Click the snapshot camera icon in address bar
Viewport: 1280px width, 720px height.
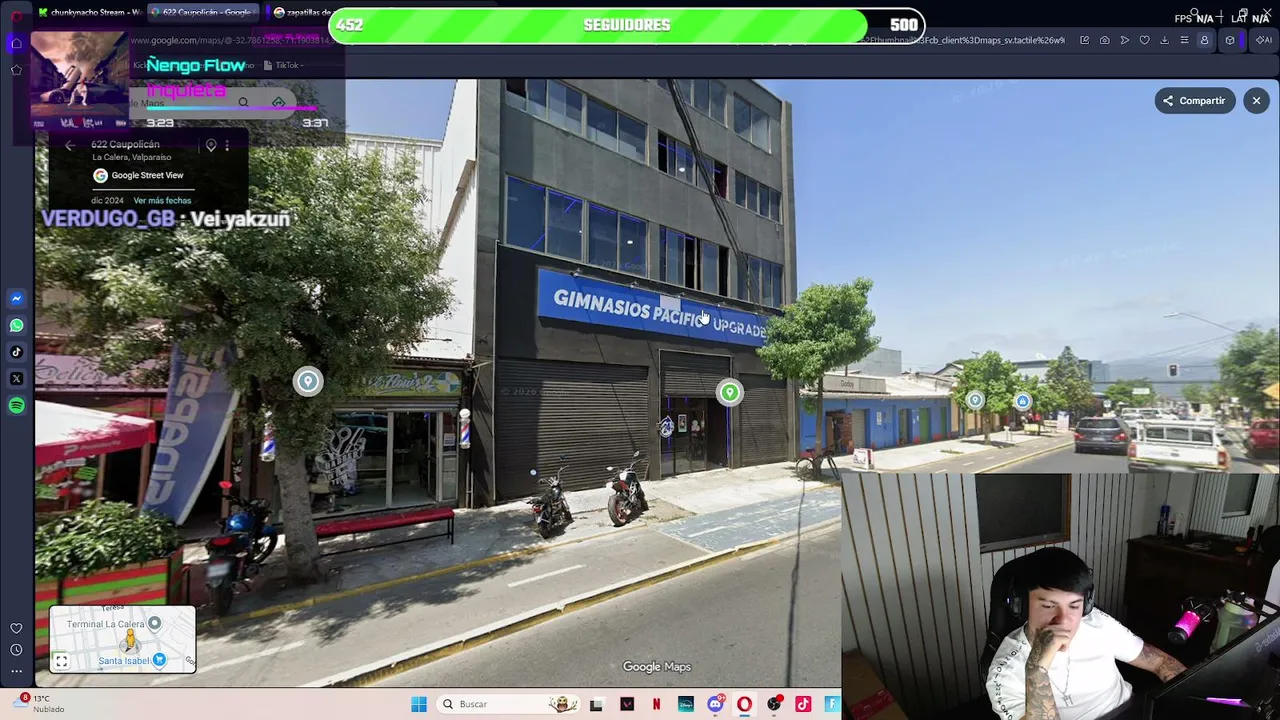point(1104,41)
